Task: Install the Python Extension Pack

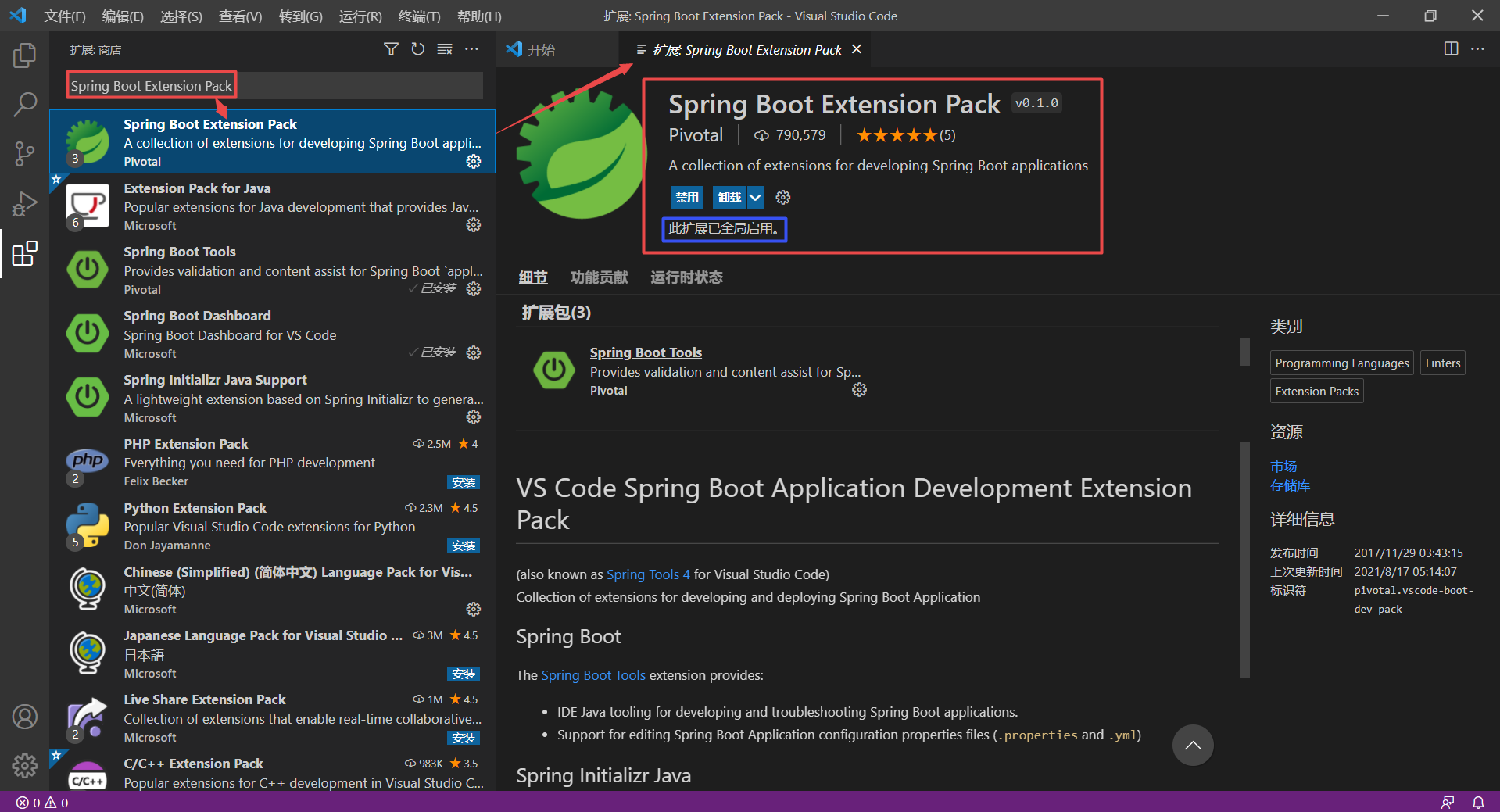Action: pos(464,546)
